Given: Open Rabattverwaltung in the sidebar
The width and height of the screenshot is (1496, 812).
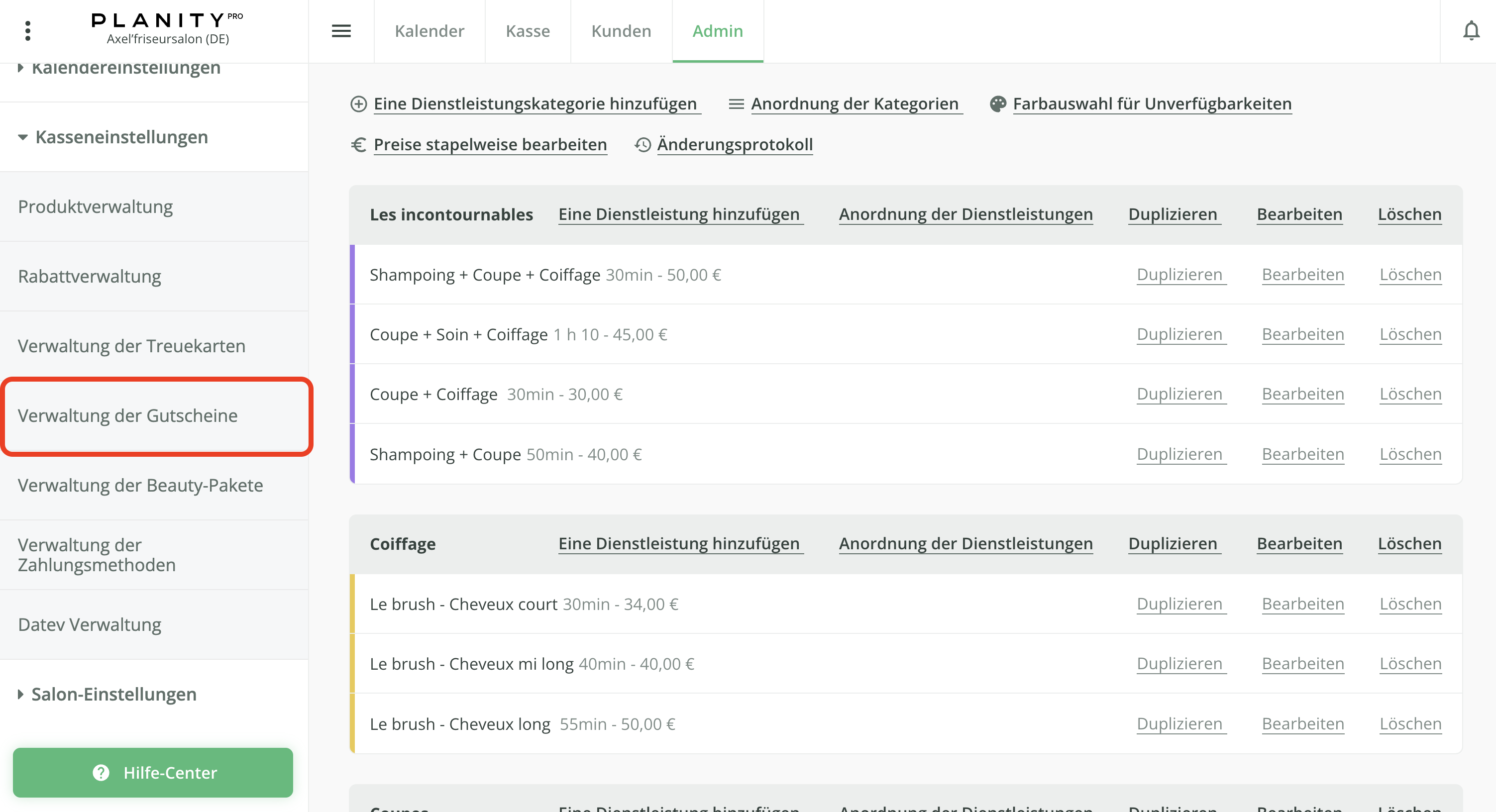Looking at the screenshot, I should (x=90, y=276).
